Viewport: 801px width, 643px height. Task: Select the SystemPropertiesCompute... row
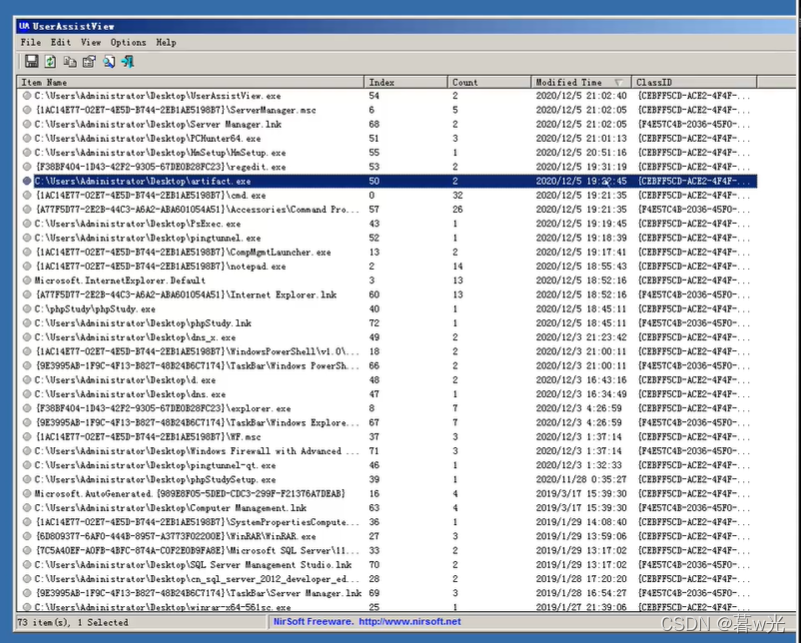[387, 522]
